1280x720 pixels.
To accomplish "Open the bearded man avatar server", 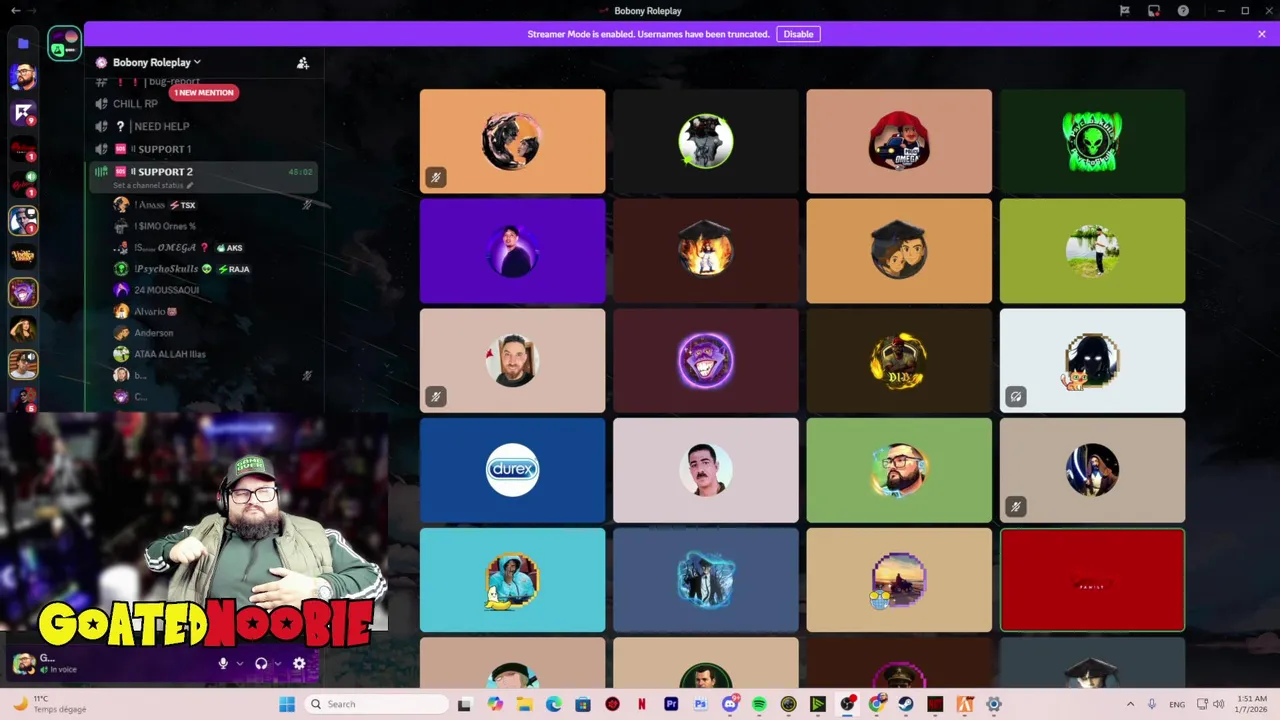I will (x=23, y=77).
